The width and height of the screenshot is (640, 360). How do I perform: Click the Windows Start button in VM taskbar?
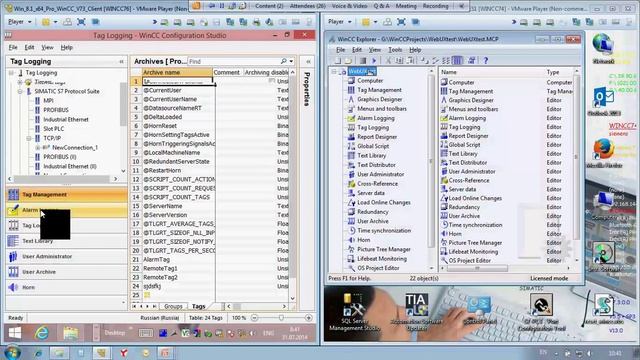15,333
